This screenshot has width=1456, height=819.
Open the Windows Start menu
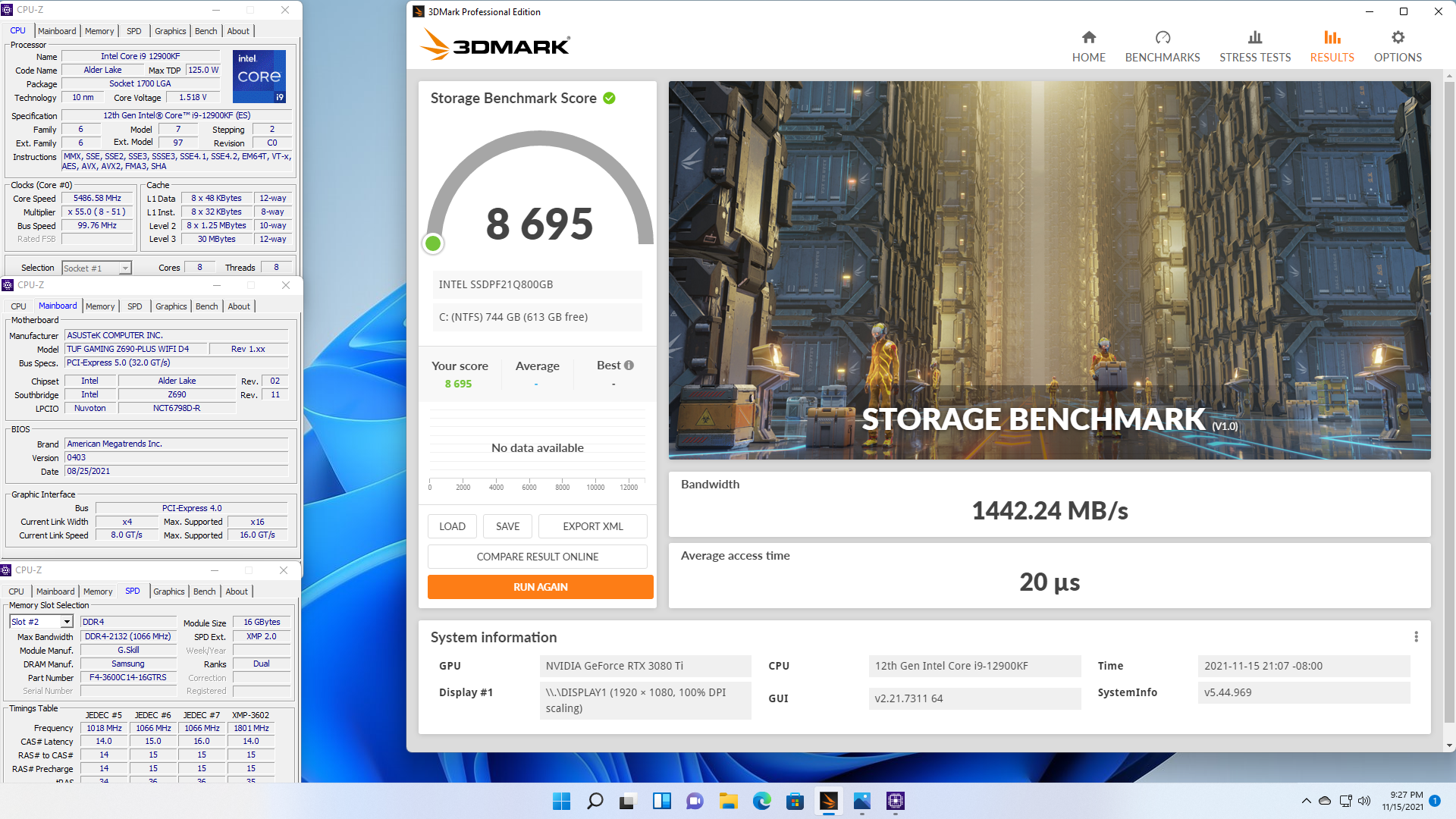click(x=561, y=801)
